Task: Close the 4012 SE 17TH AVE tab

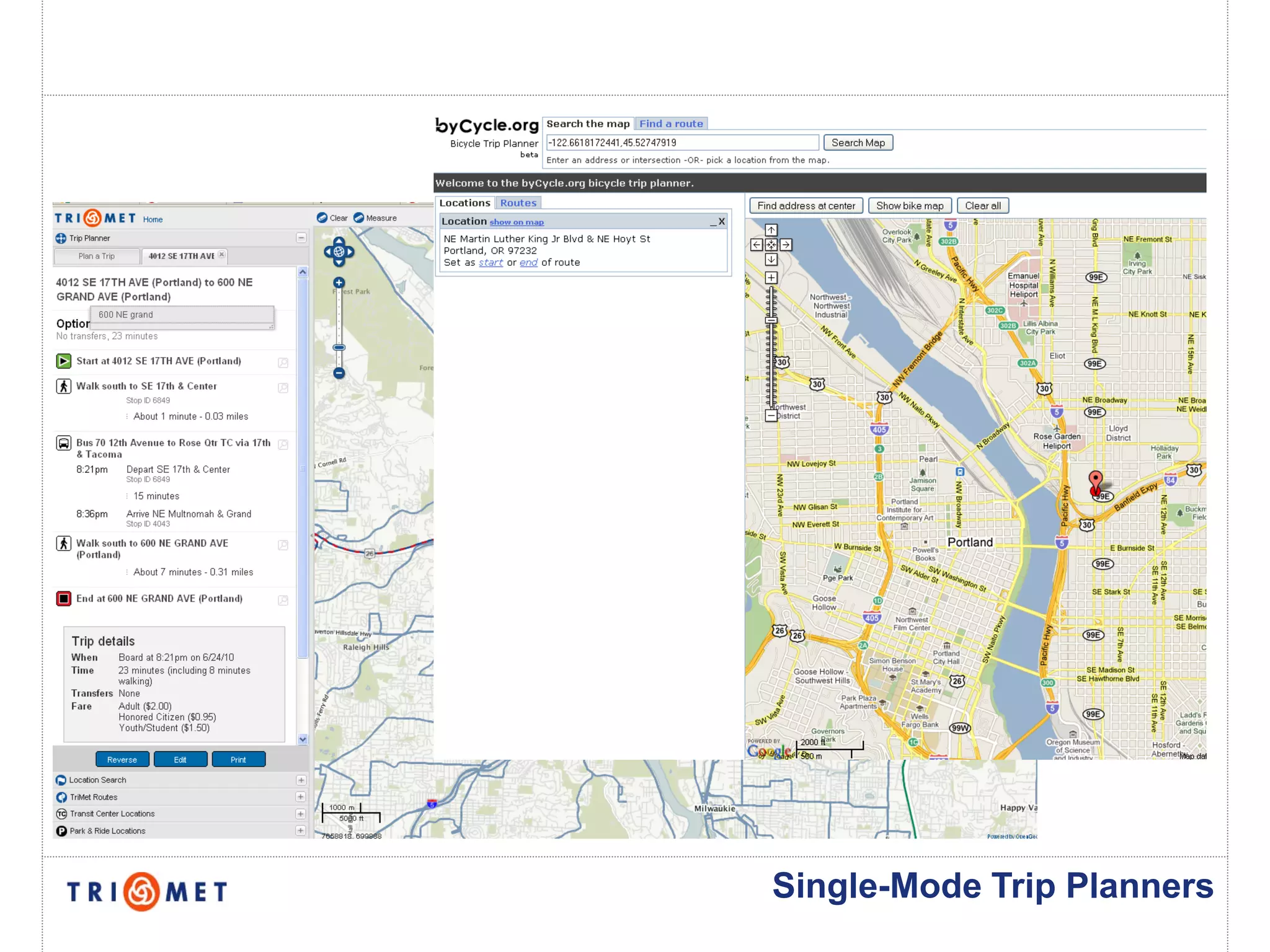Action: coord(221,254)
